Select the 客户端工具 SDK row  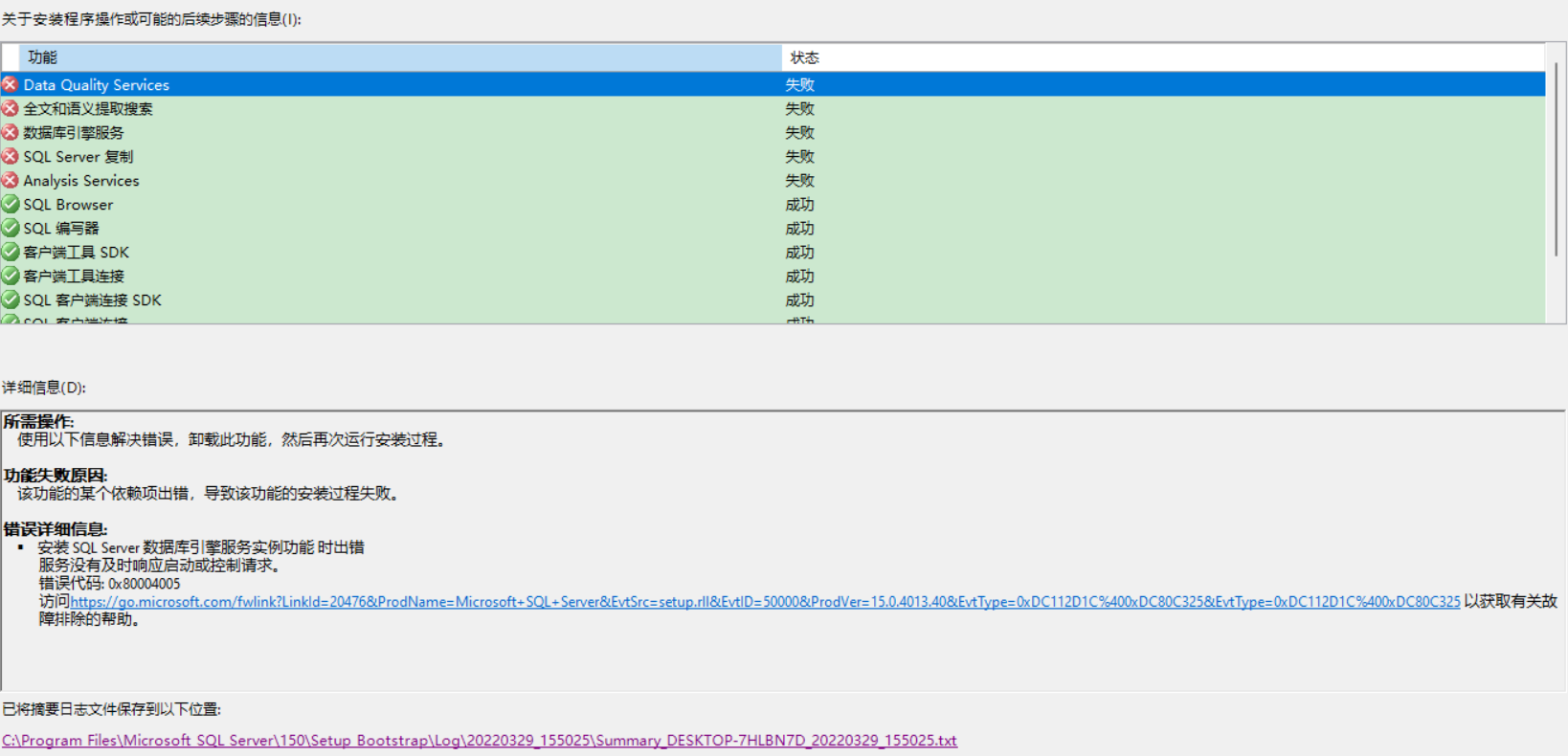pyautogui.click(x=773, y=252)
